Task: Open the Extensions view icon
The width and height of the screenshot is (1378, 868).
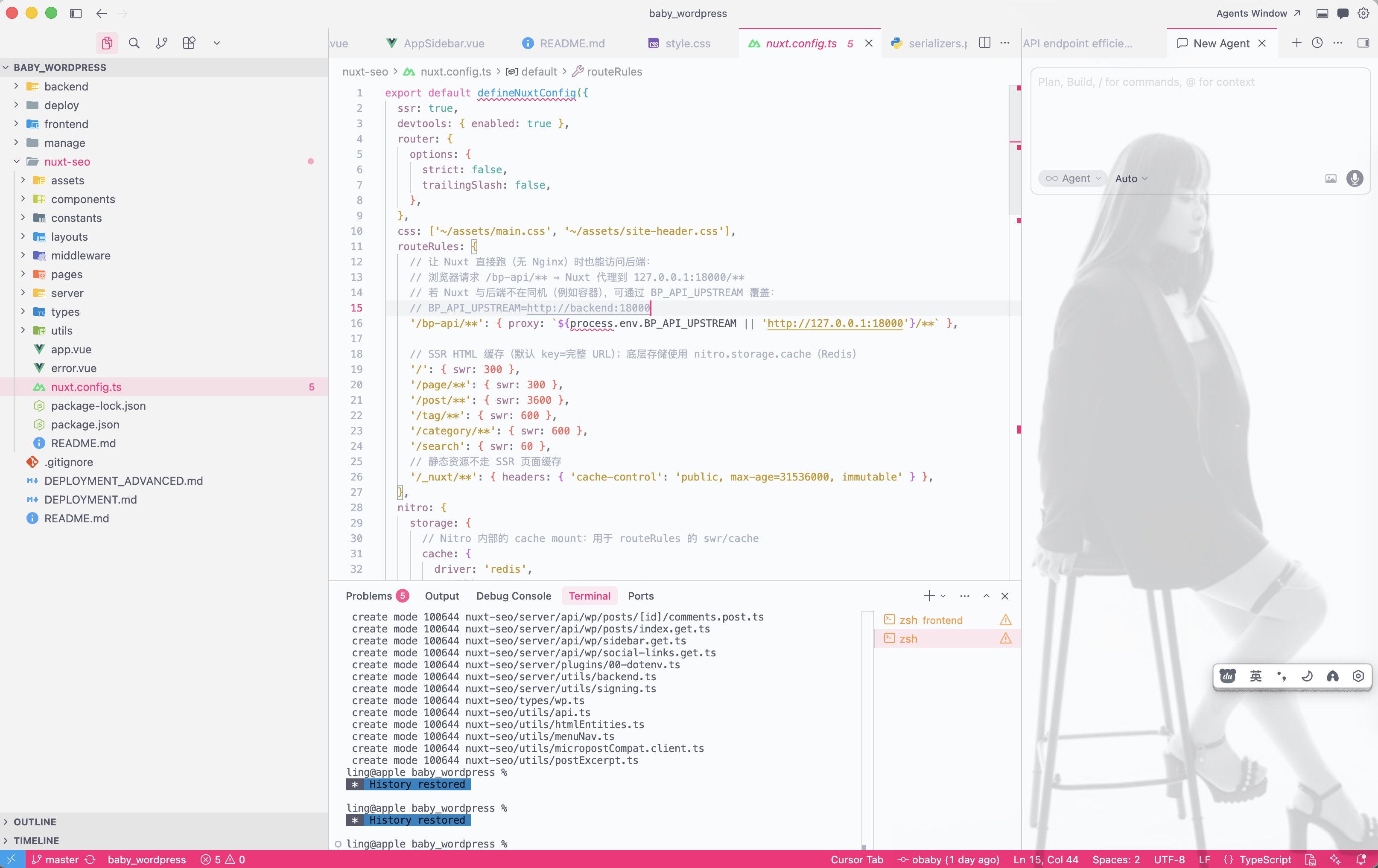Action: coord(189,43)
